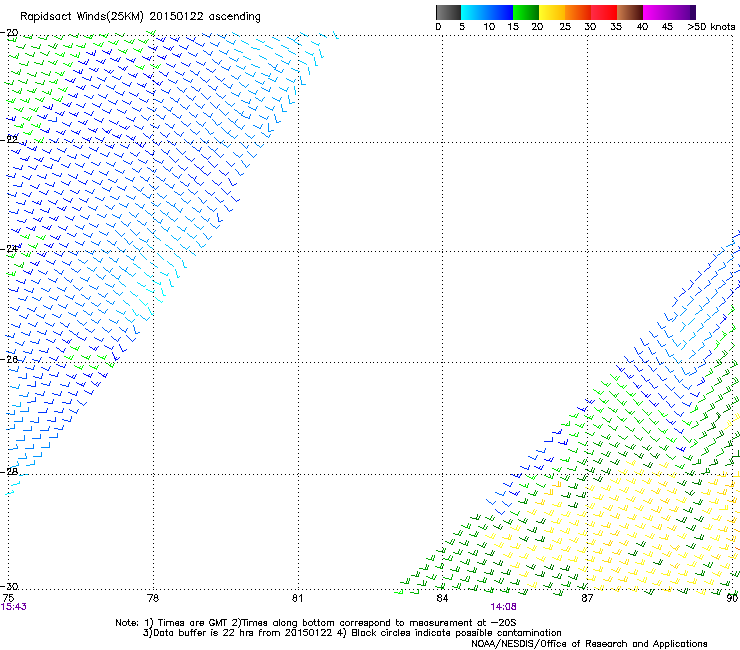
Task: Click the legend tick label '25'
Action: pos(565,27)
